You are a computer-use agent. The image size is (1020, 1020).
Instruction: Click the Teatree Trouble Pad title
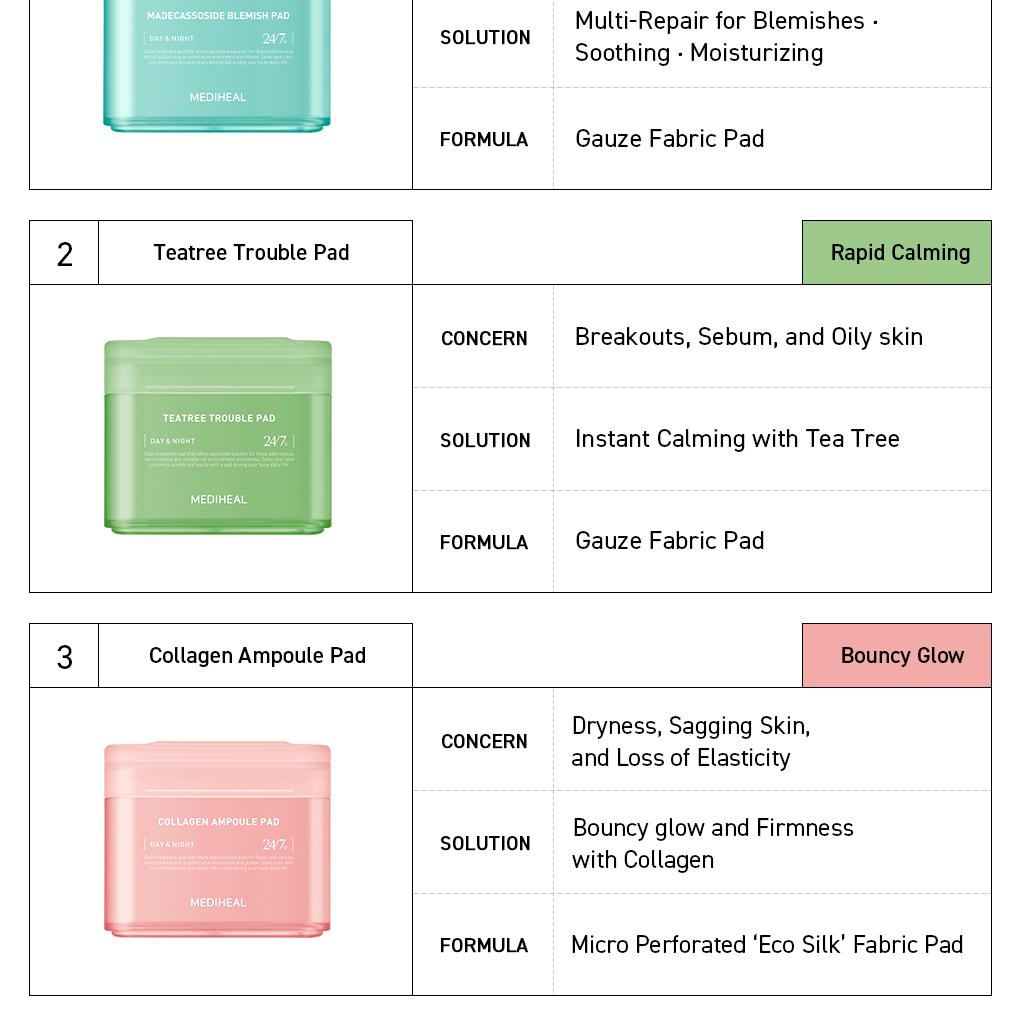pyautogui.click(x=251, y=253)
